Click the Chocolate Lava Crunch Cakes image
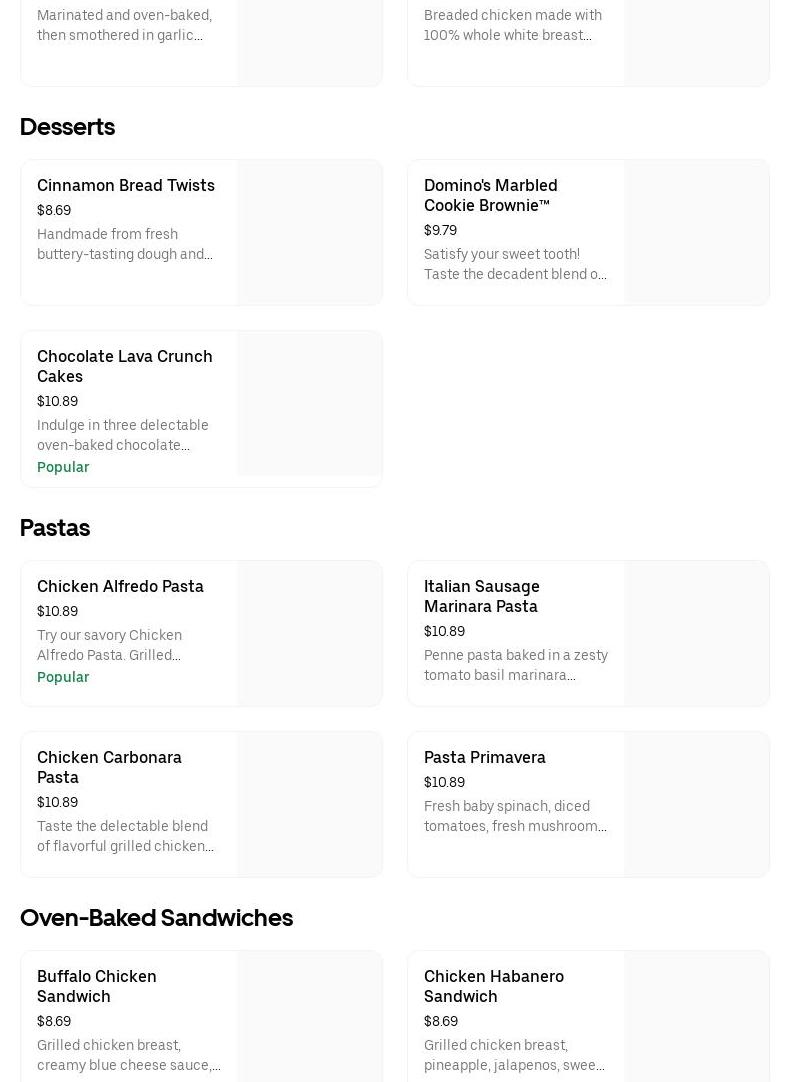 pyautogui.click(x=310, y=404)
